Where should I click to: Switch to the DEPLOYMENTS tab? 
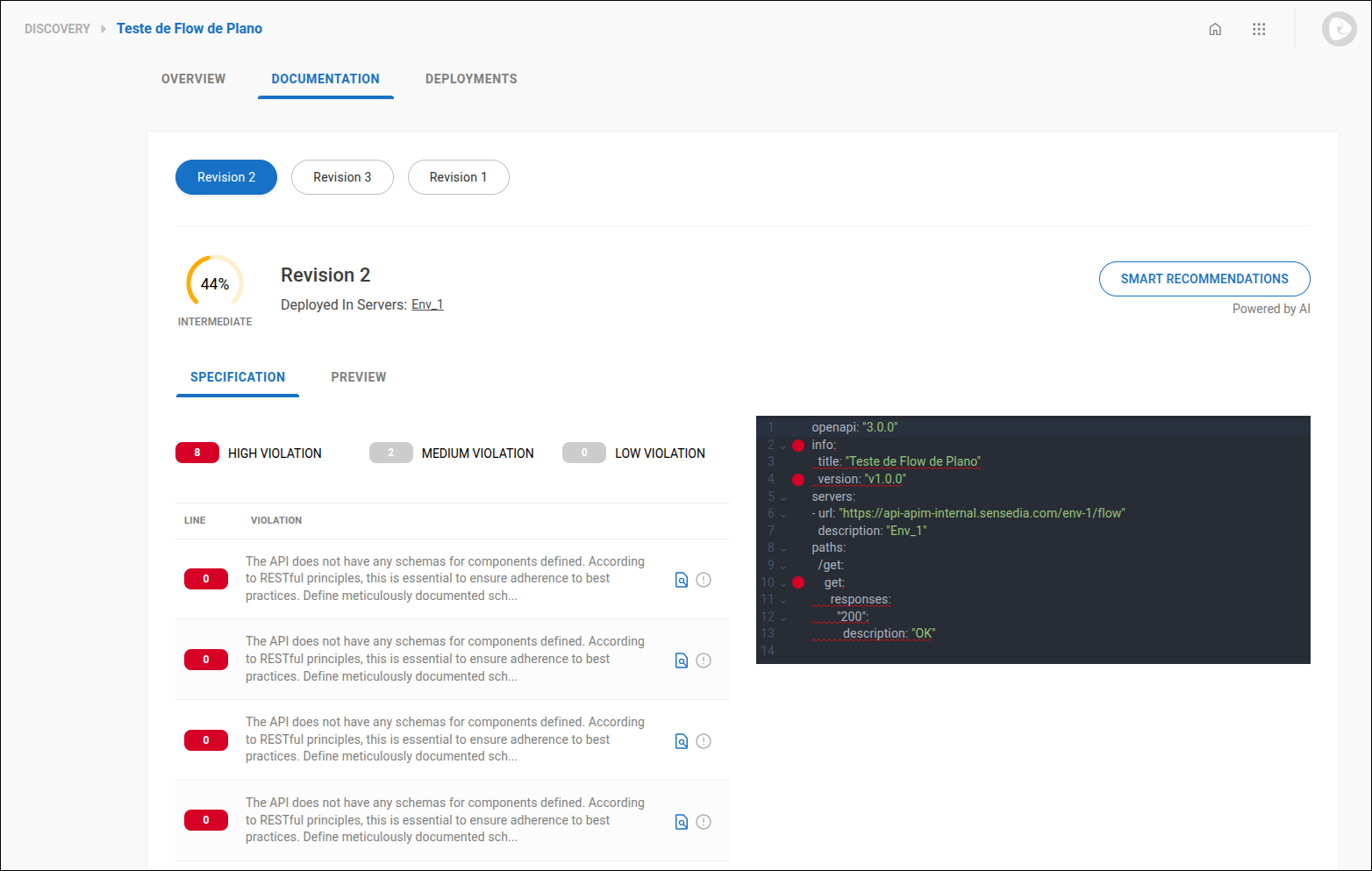point(471,79)
